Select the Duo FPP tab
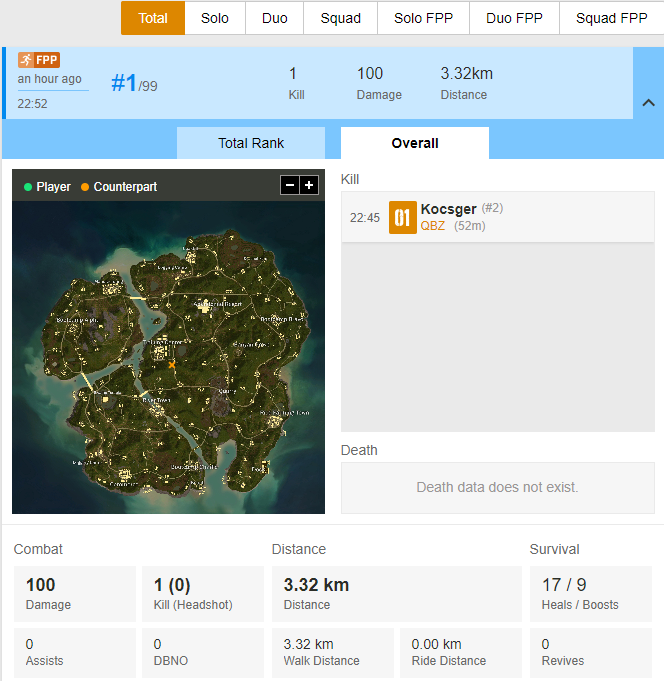 514,18
